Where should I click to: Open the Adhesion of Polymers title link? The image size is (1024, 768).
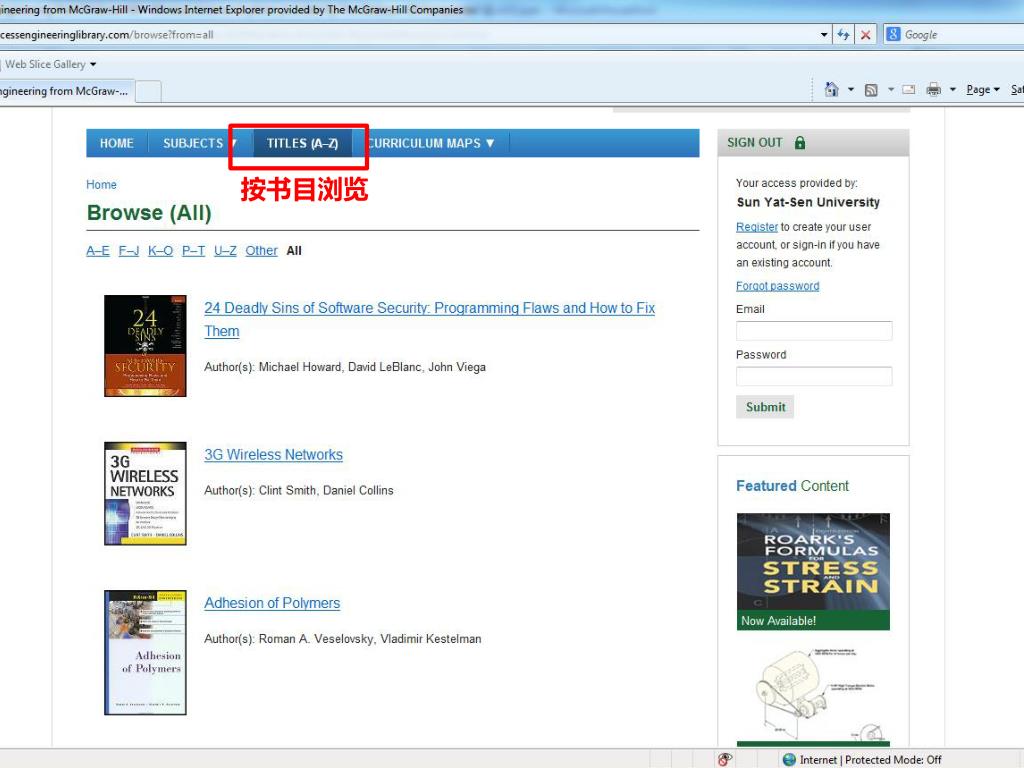coord(272,603)
